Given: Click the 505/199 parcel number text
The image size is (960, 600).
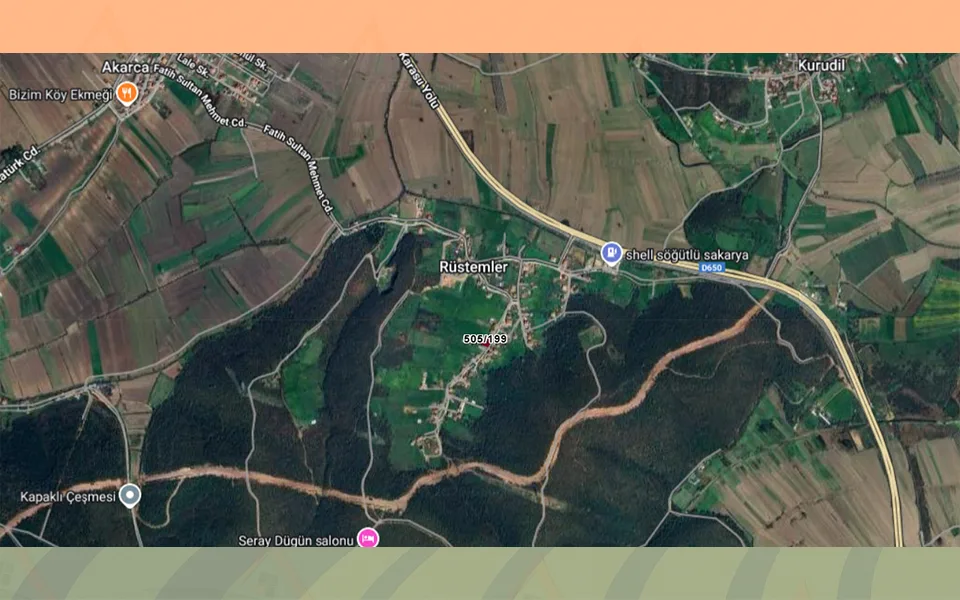Looking at the screenshot, I should (485, 339).
